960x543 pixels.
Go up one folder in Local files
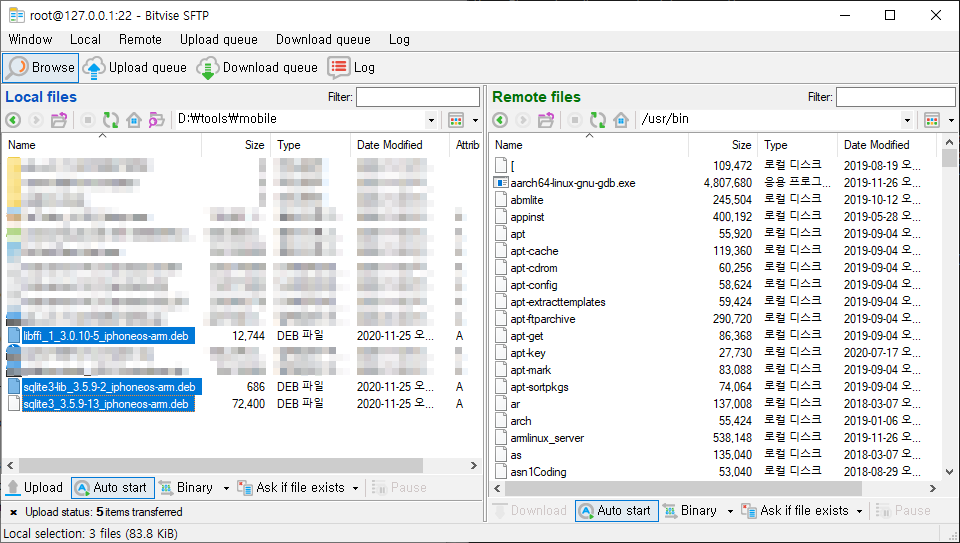coord(59,119)
